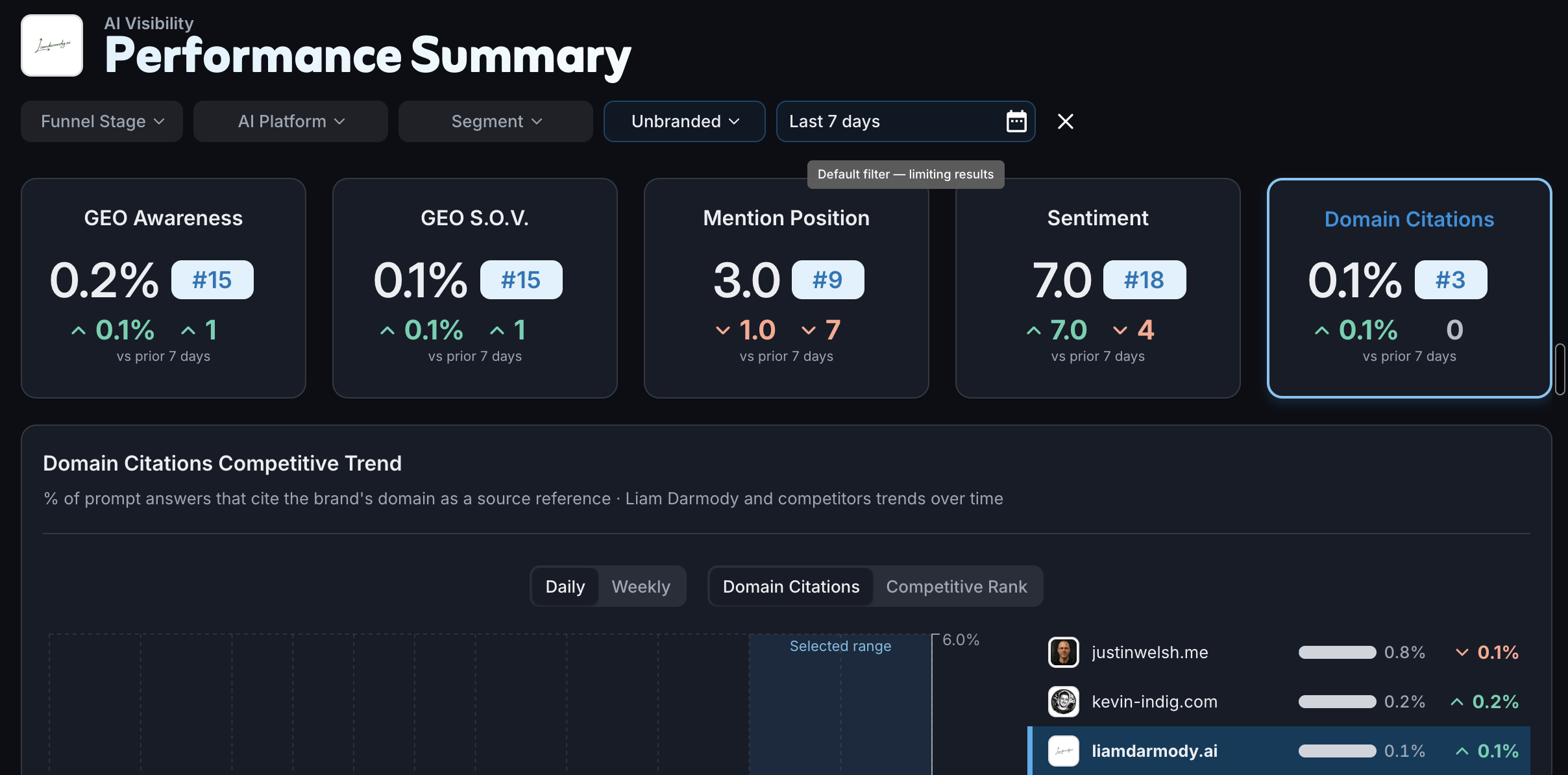The image size is (1568, 775).
Task: Click the 6.0% axis label
Action: (x=961, y=640)
